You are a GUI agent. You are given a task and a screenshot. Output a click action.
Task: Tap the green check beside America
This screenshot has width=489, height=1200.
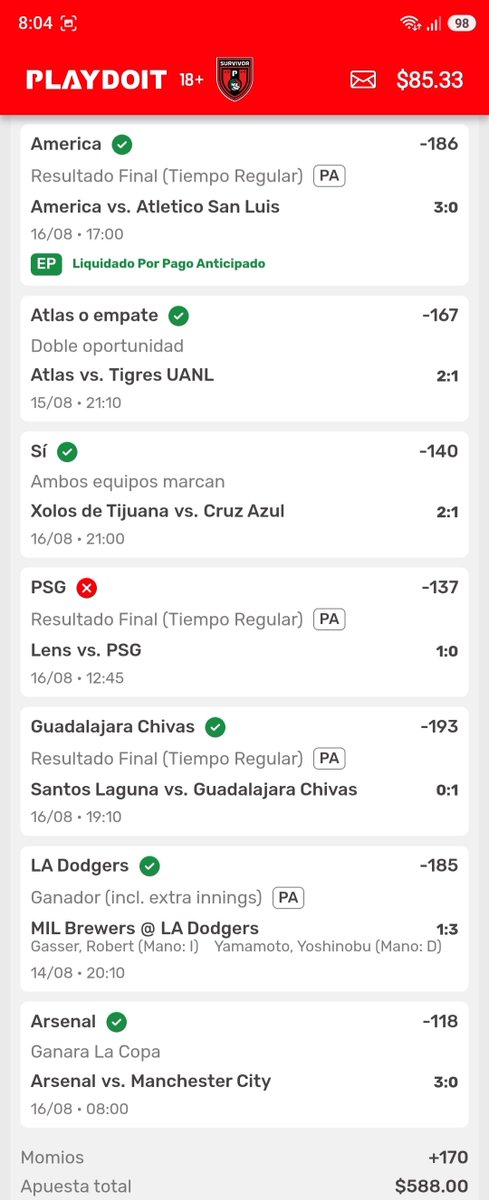(122, 145)
